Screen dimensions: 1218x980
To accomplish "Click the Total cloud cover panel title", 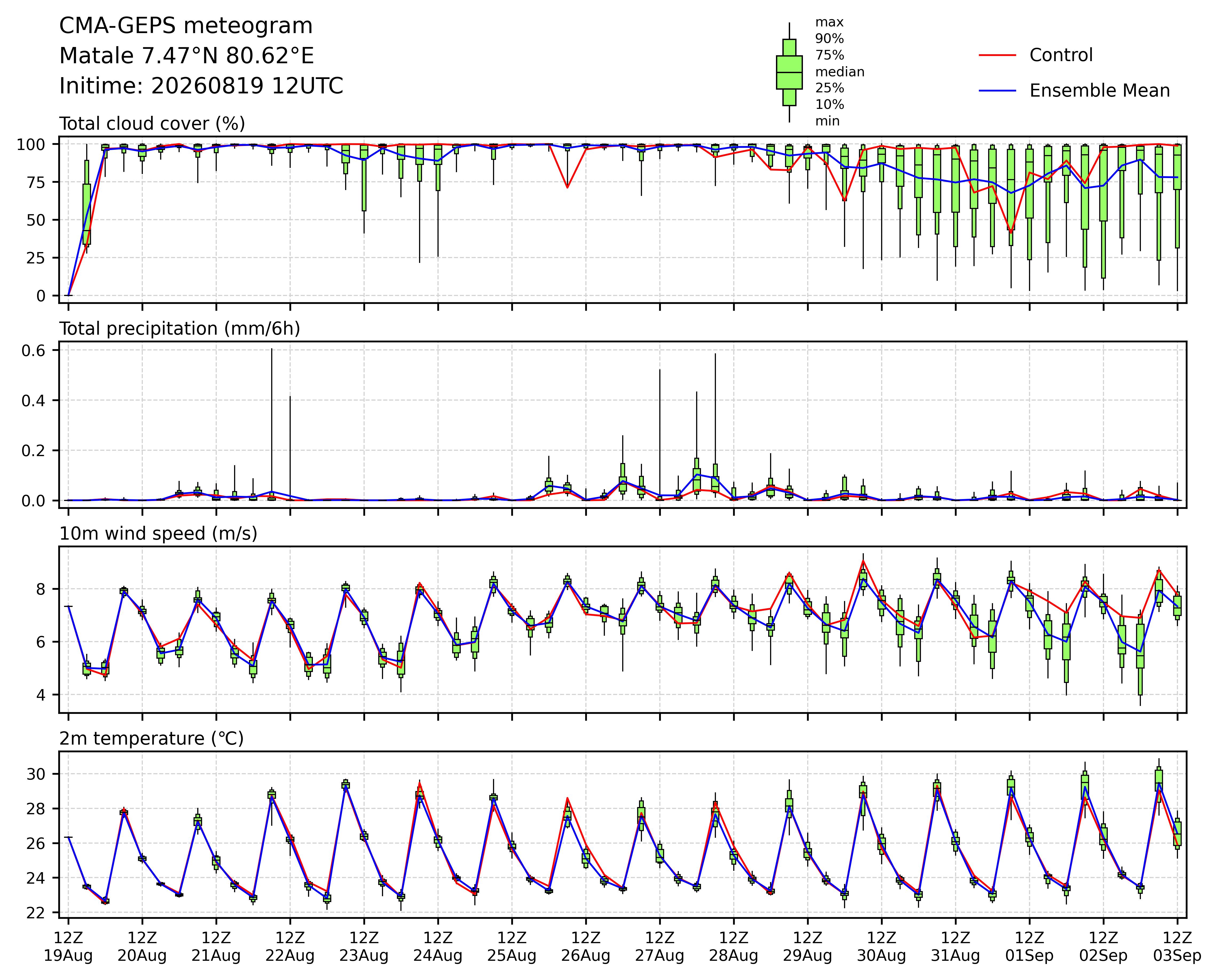I will coord(152,124).
